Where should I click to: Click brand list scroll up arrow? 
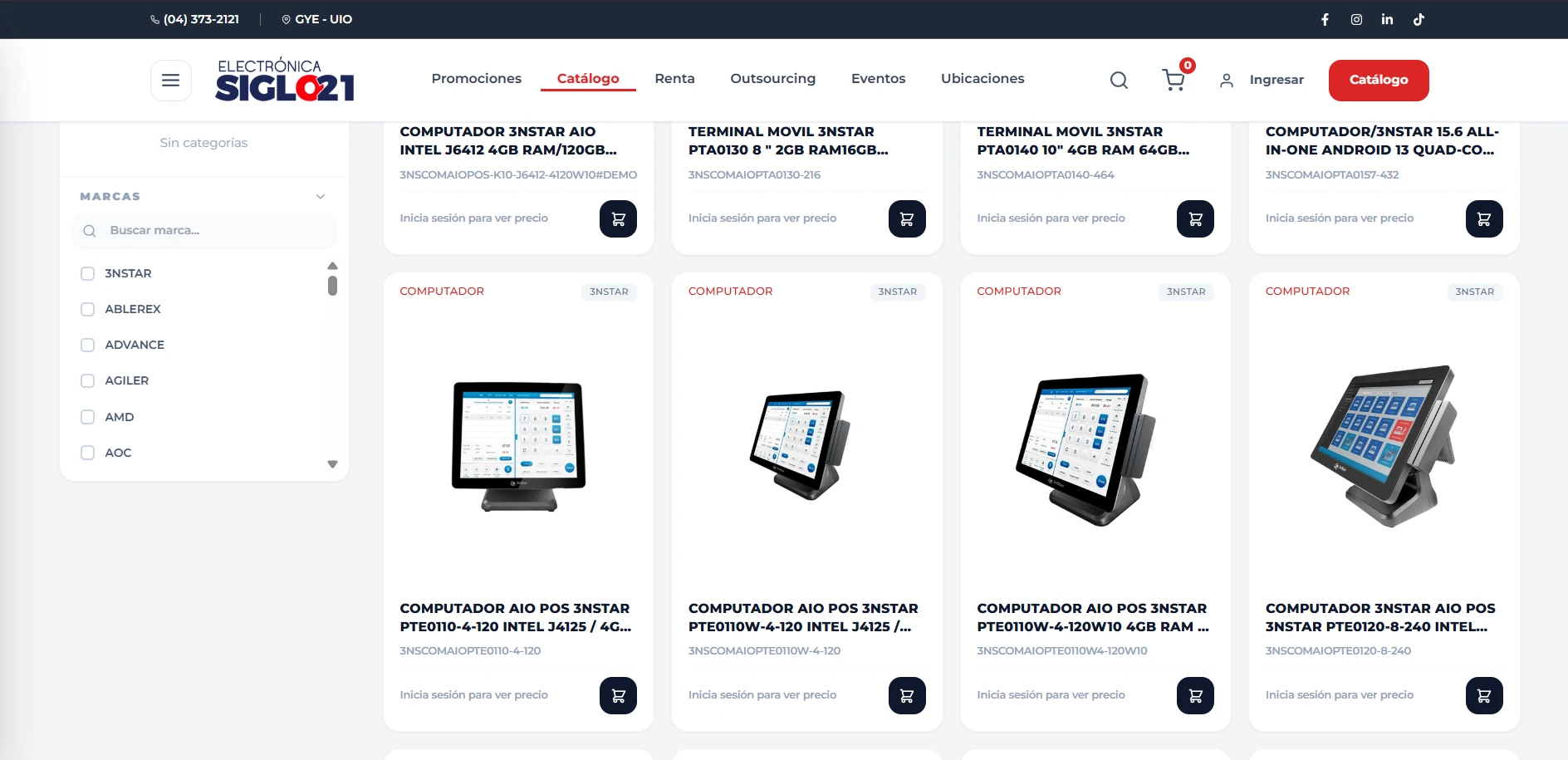point(332,266)
